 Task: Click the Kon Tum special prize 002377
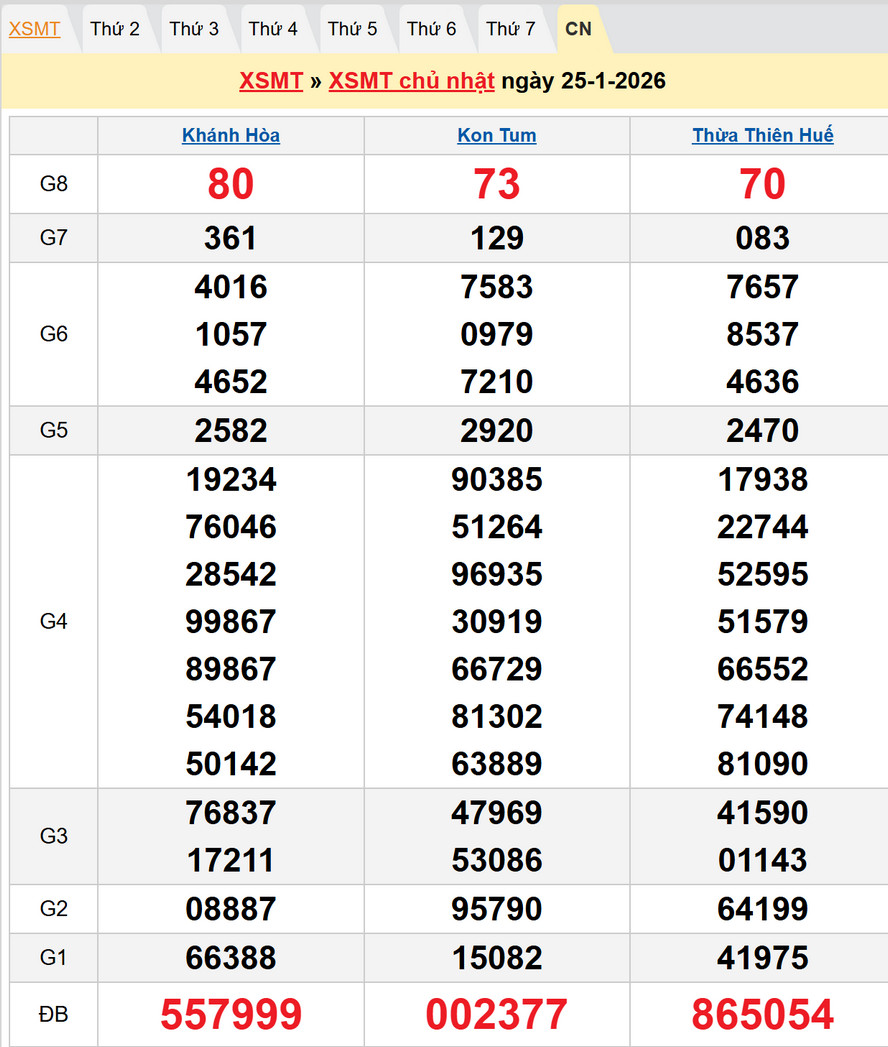pos(497,1014)
